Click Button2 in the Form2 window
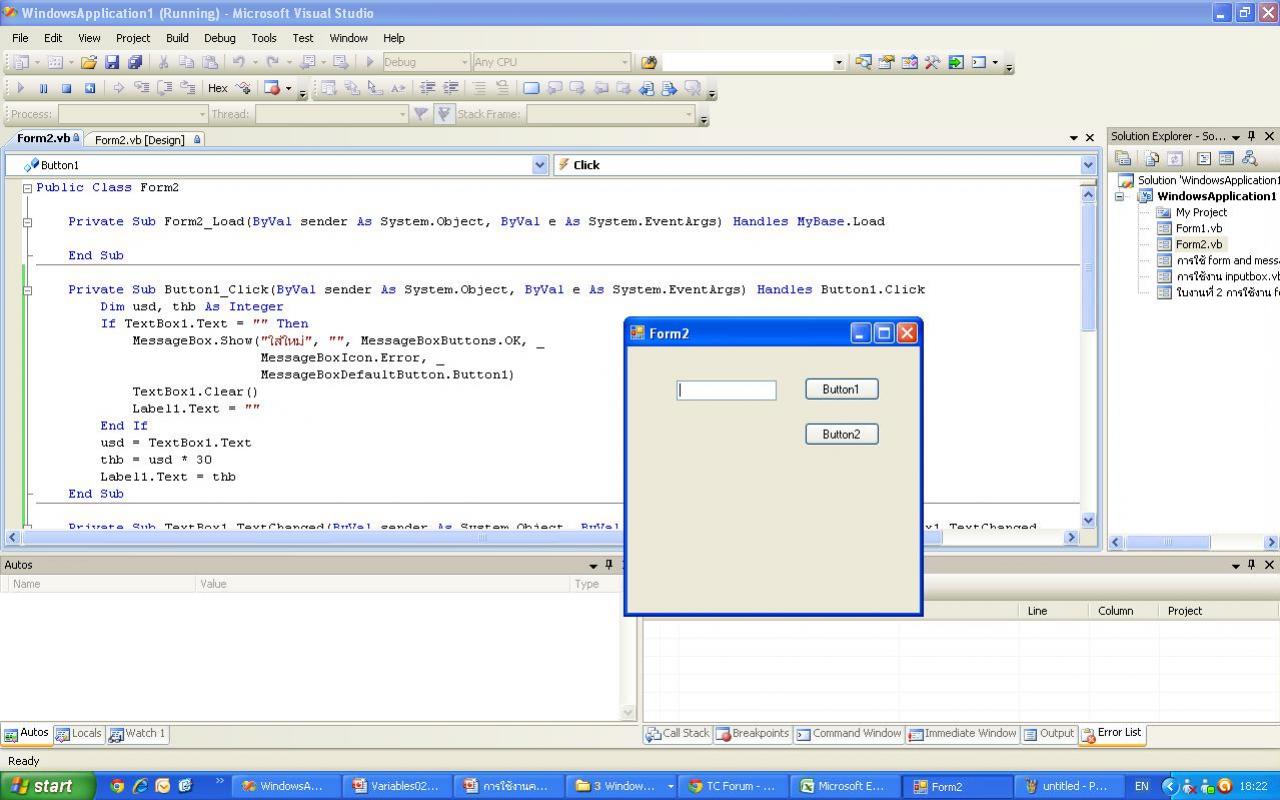Image resolution: width=1280 pixels, height=800 pixels. [x=841, y=434]
